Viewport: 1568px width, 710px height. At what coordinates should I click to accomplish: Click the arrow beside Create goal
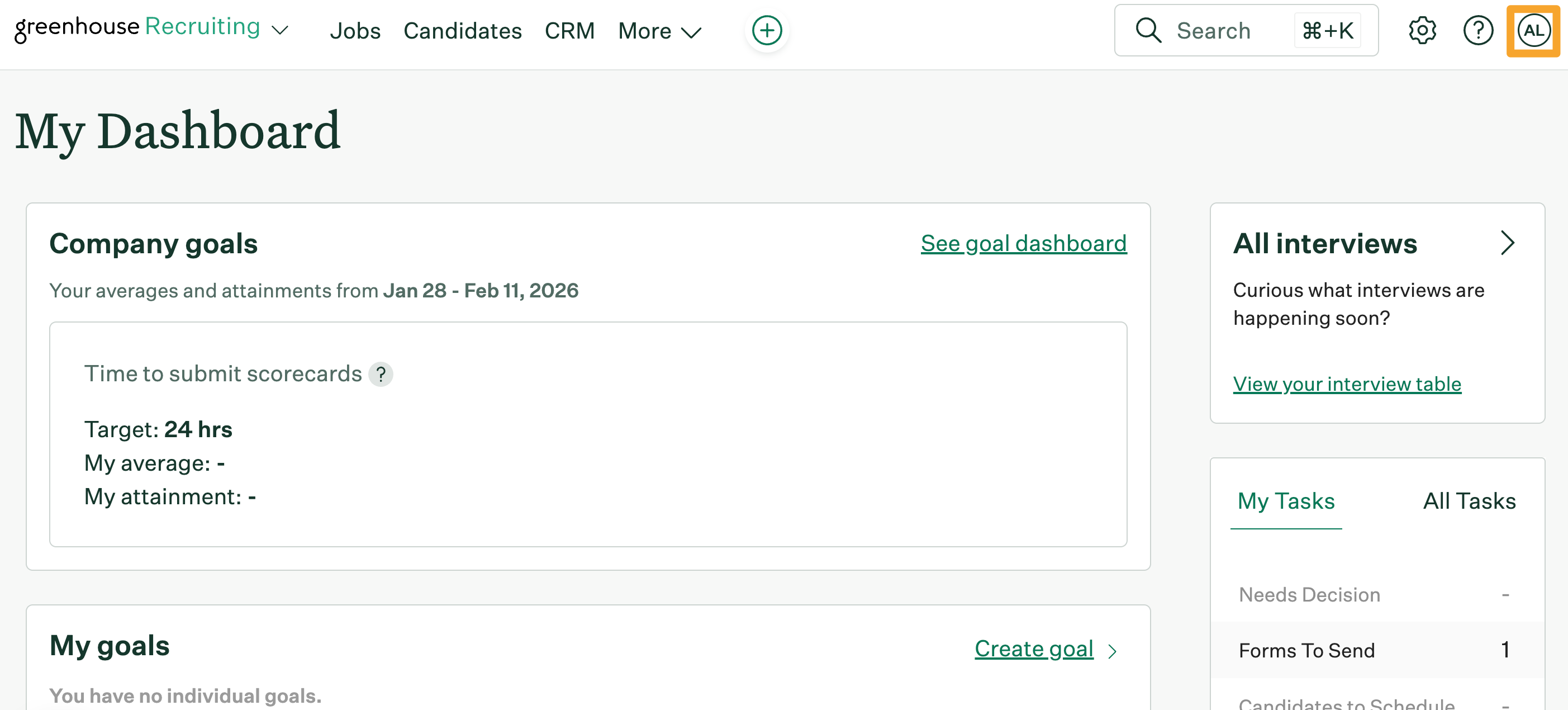(x=1112, y=651)
